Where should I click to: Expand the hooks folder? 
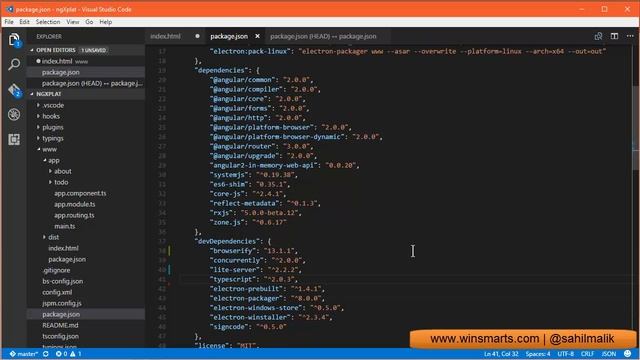pos(38,116)
